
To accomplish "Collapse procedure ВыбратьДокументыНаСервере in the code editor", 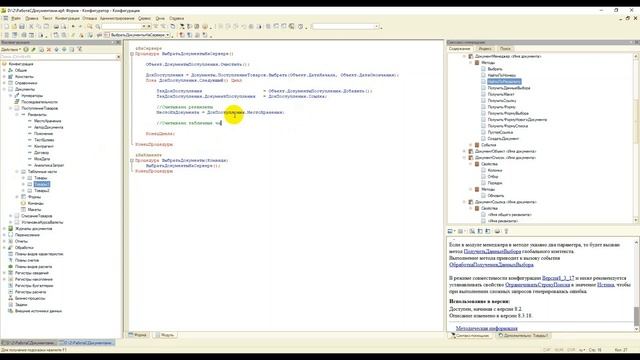I will pyautogui.click(x=132, y=54).
